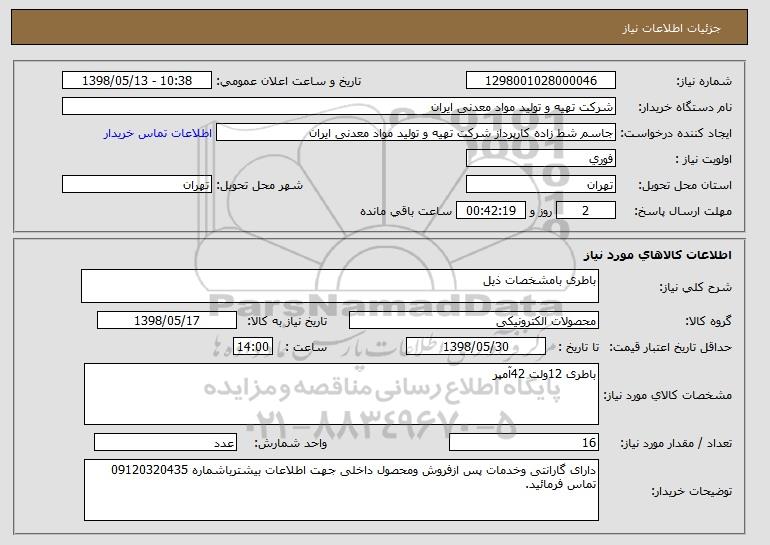
Task: Open the اطلاعات تماس خریدار link
Action: (158, 133)
